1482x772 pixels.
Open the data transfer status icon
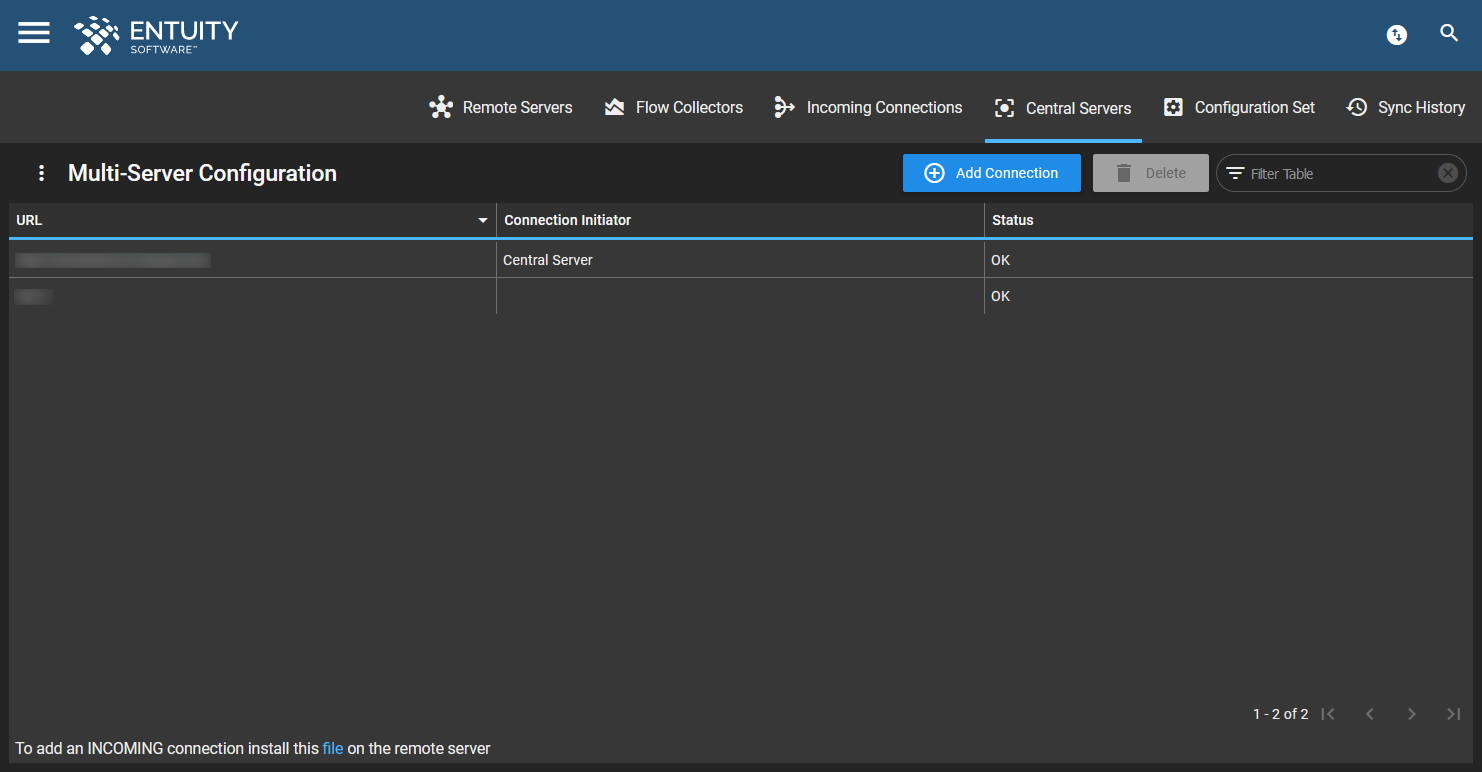point(1397,35)
